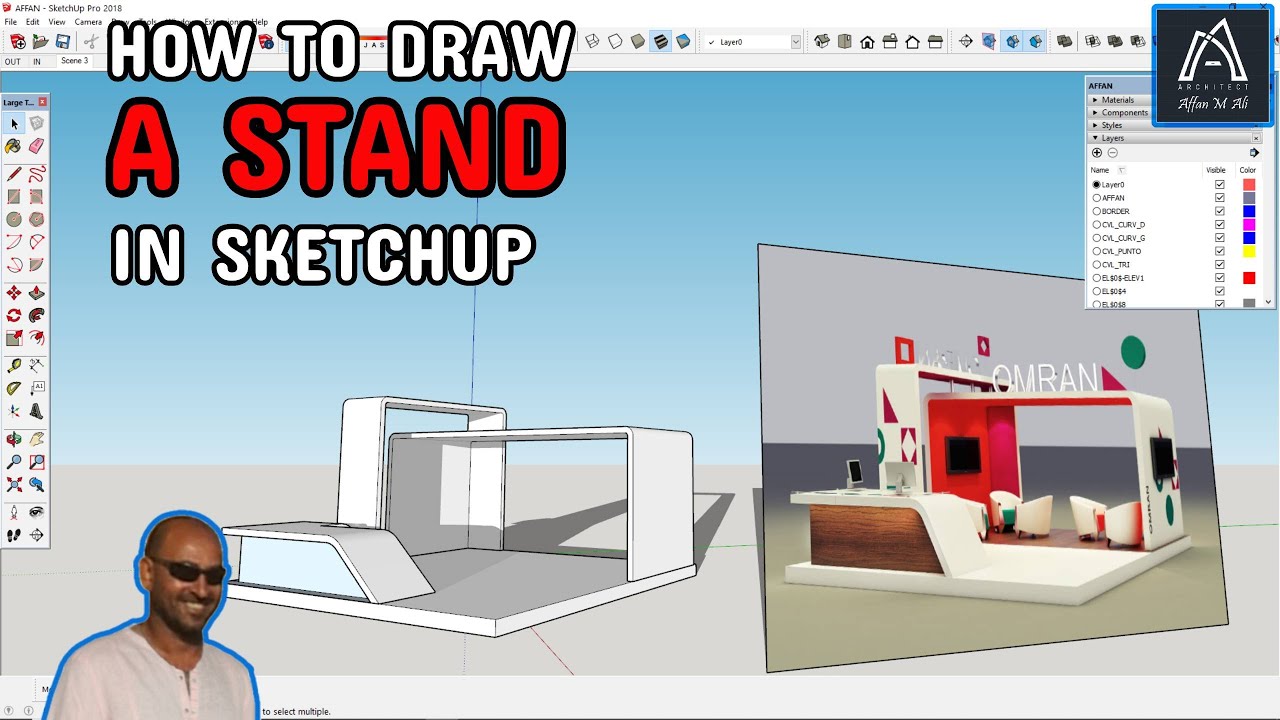This screenshot has height=720, width=1280.
Task: Click the Color column header
Action: coord(1247,170)
